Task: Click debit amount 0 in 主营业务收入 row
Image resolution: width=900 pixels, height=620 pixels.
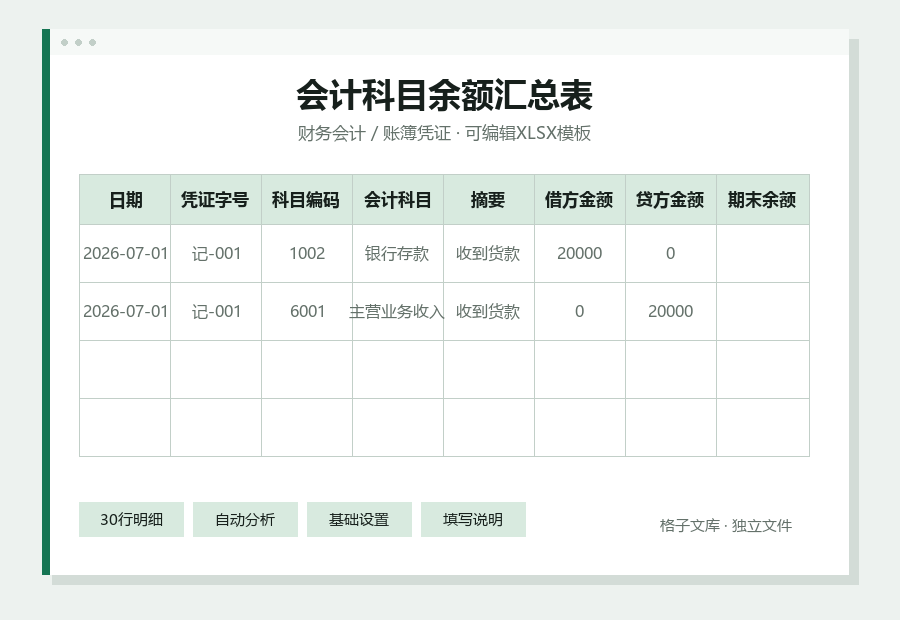Action: tap(580, 312)
